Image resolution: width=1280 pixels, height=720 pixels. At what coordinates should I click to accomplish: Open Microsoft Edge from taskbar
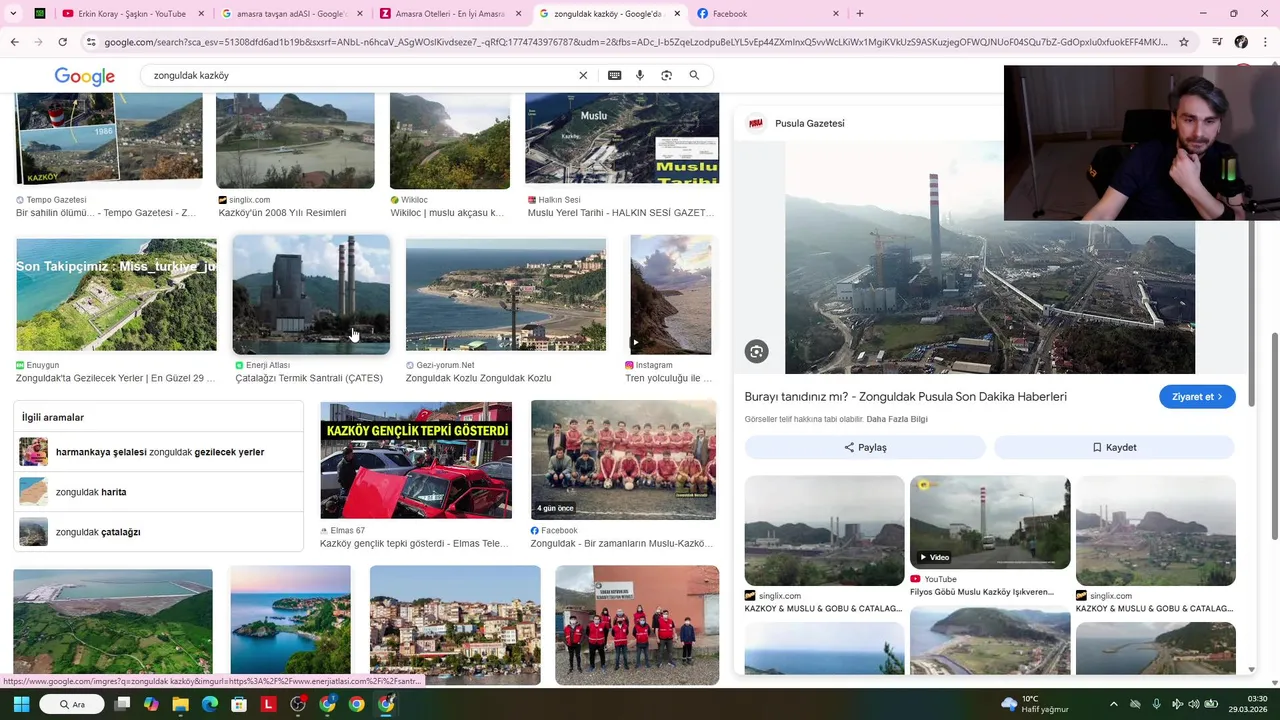point(210,704)
